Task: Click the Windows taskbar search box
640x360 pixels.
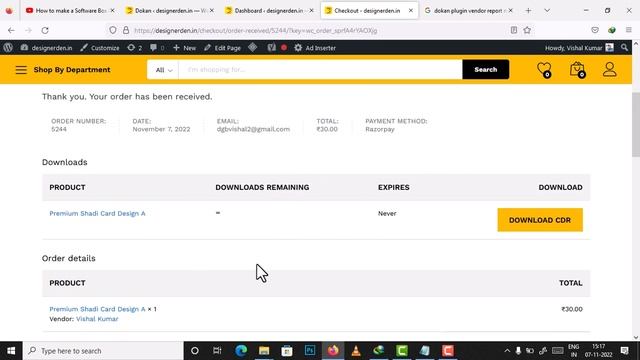Action: [103, 351]
